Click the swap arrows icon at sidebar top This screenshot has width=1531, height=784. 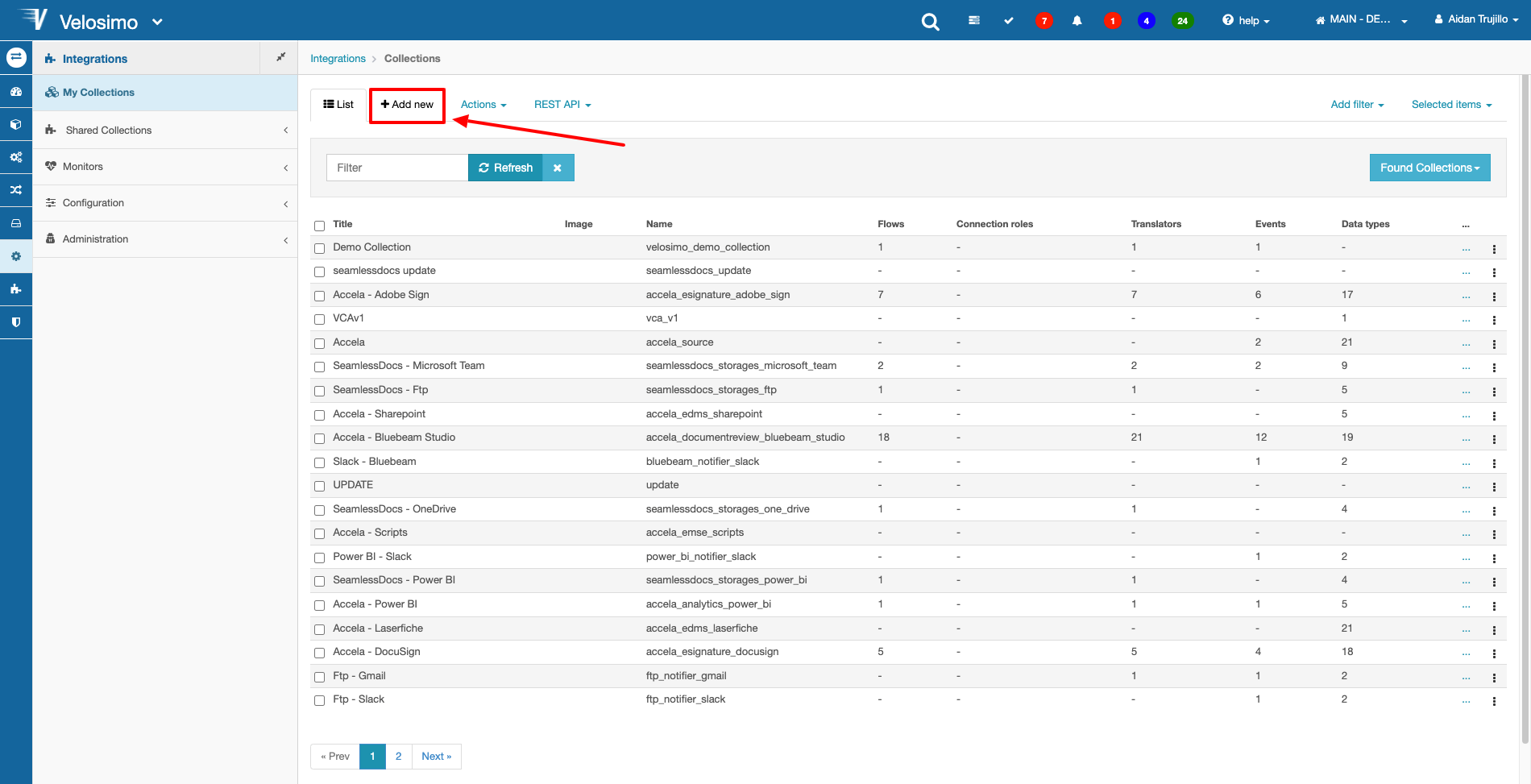(16, 58)
